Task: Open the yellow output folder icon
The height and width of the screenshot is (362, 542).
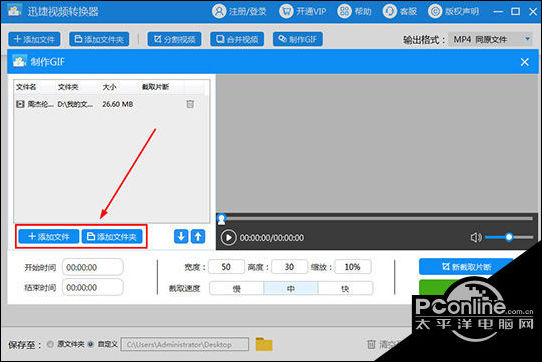Action: tap(264, 344)
